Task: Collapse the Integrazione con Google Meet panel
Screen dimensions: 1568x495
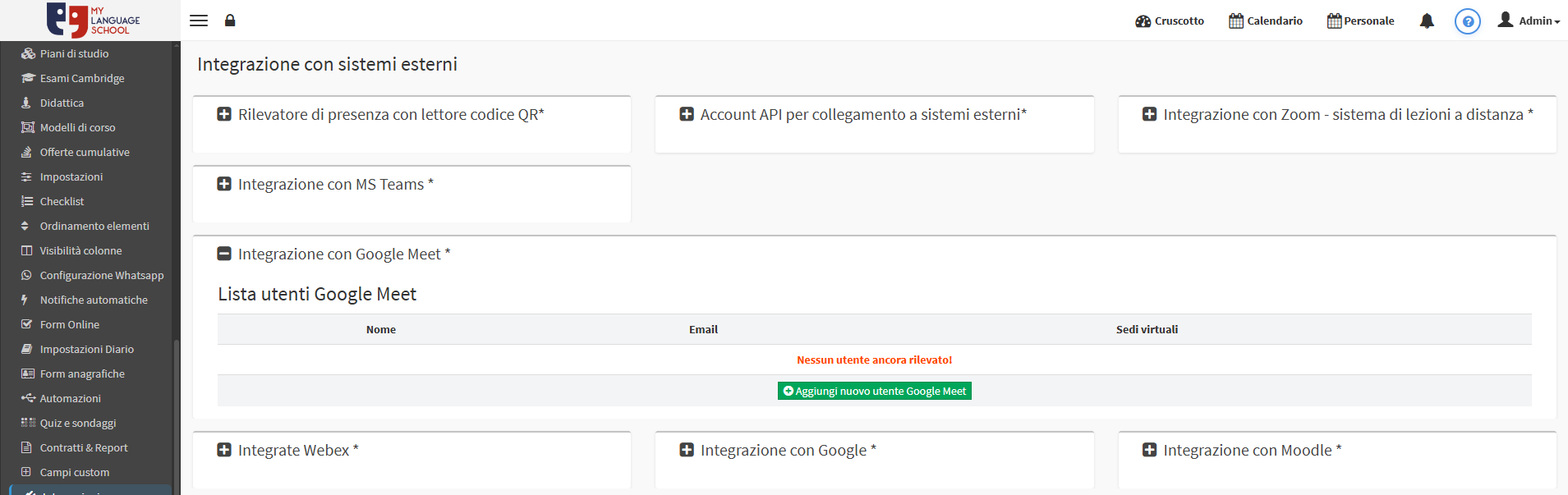Action: pos(224,254)
